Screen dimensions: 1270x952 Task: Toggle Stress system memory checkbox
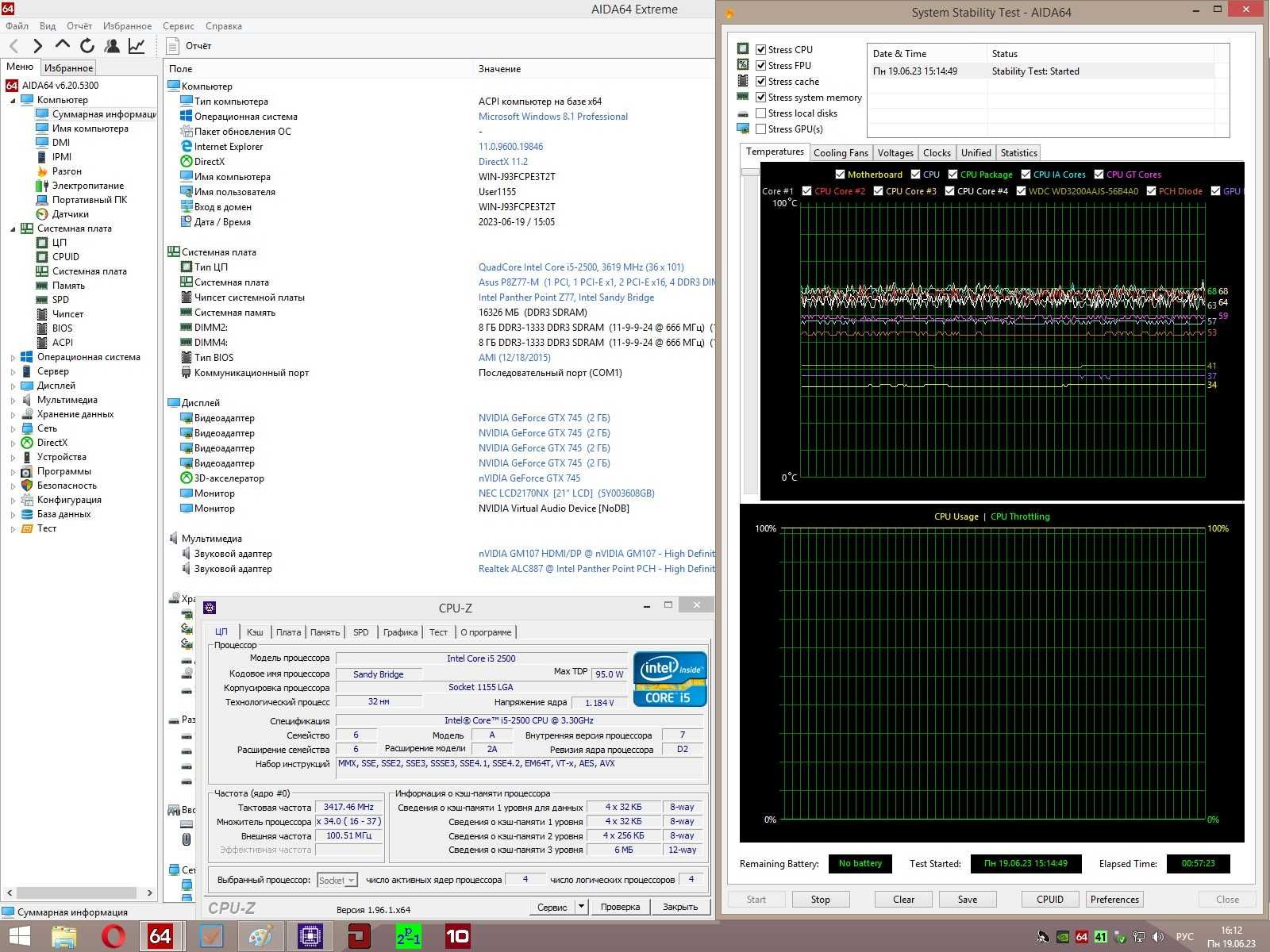(x=760, y=97)
